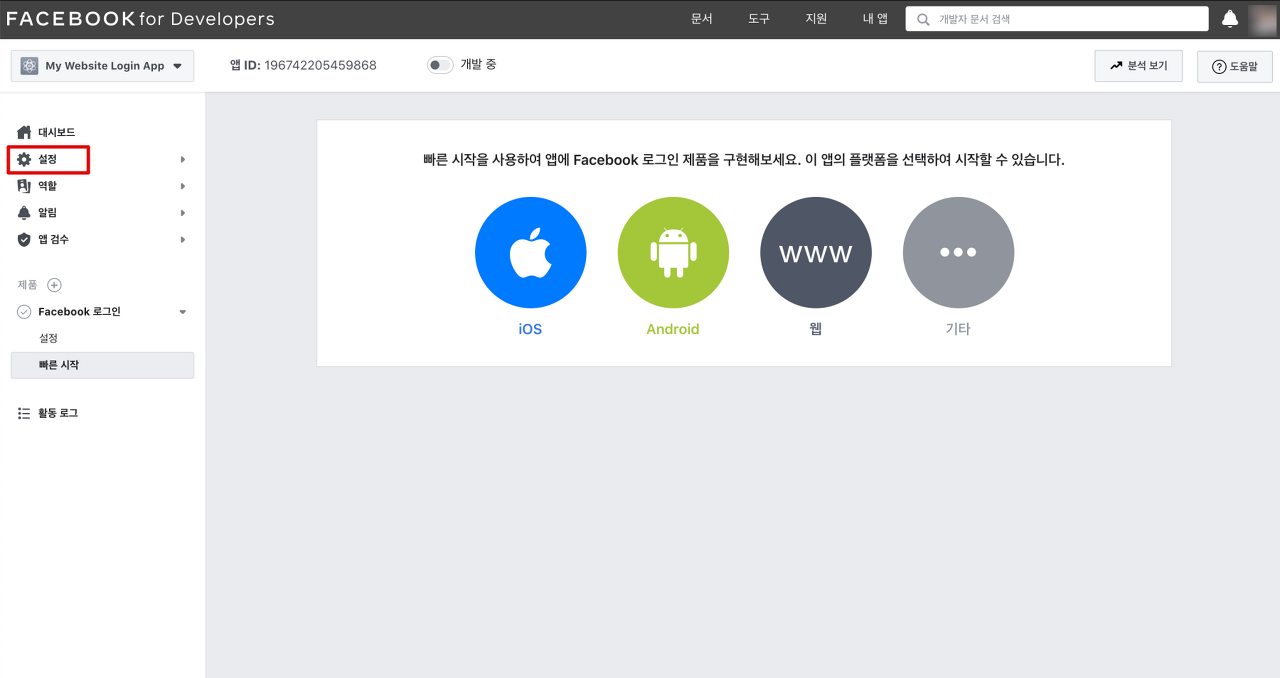This screenshot has width=1280, height=678.
Task: Click the 활동 로그 list icon
Action: (25, 413)
